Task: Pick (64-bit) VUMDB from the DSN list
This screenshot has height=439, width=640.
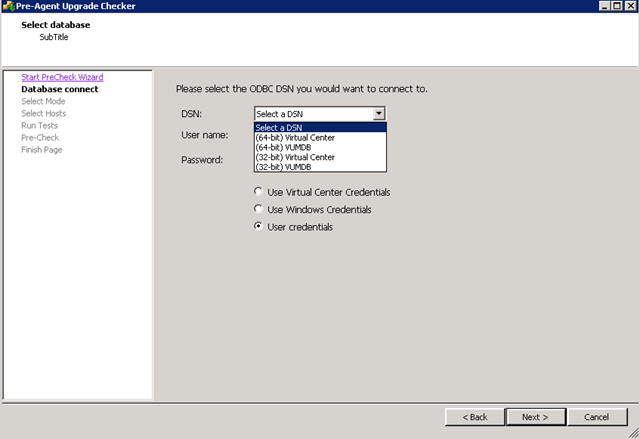Action: [320, 147]
